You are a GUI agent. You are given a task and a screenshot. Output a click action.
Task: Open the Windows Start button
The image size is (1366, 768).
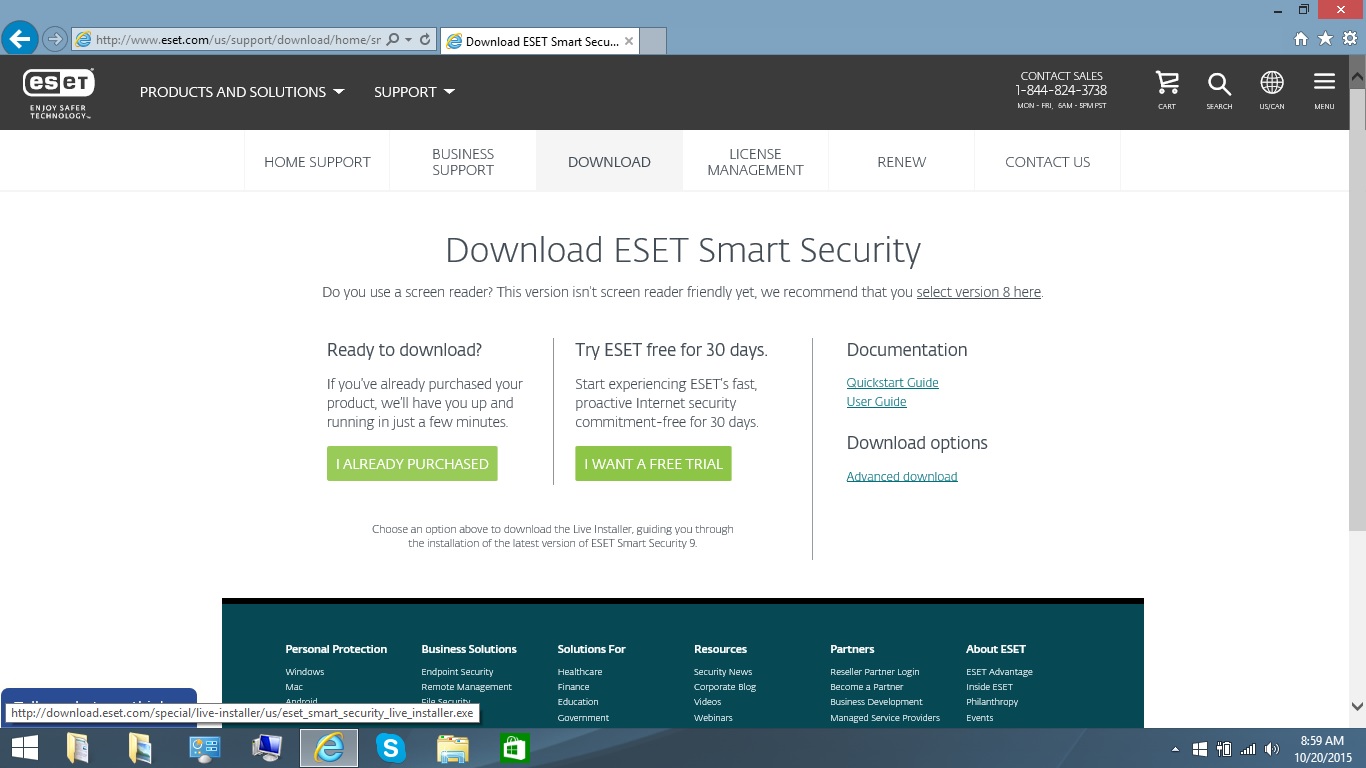click(x=24, y=748)
